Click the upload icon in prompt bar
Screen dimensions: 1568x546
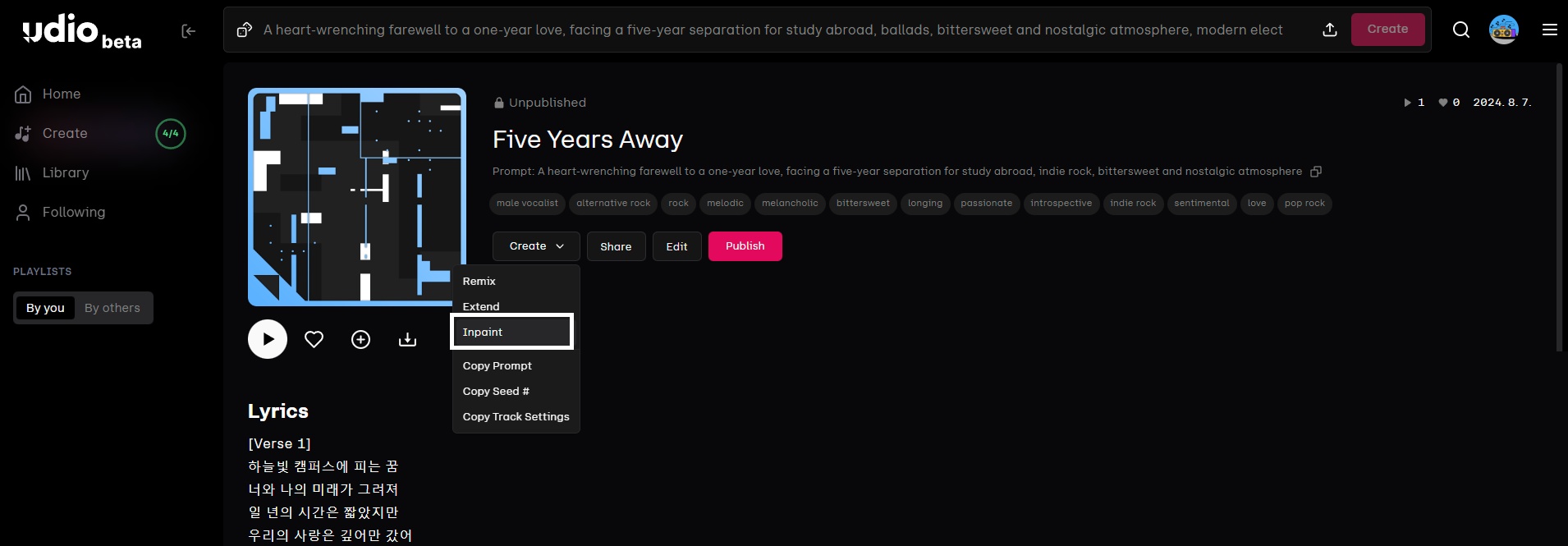click(x=1329, y=30)
